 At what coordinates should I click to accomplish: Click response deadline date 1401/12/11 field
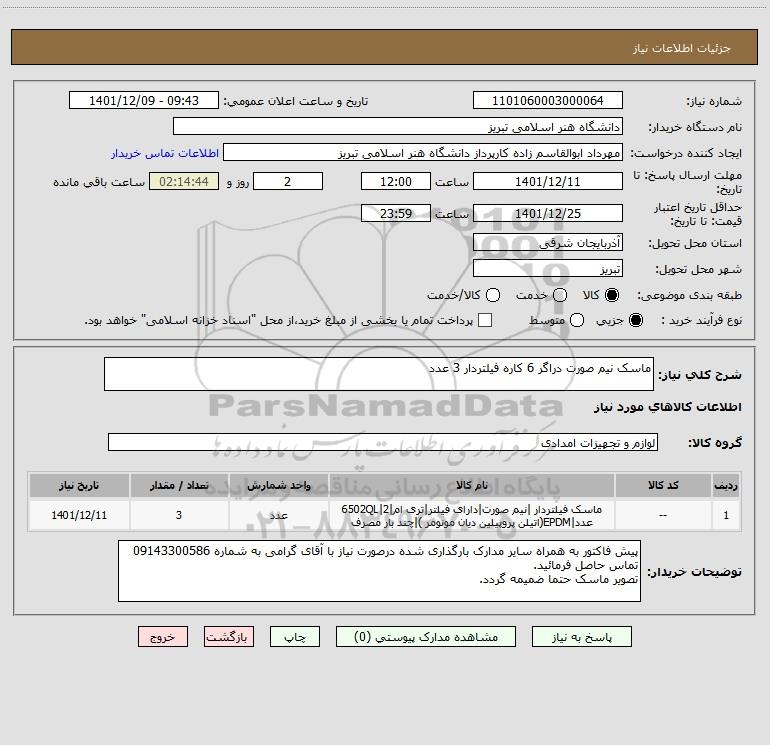(x=548, y=181)
